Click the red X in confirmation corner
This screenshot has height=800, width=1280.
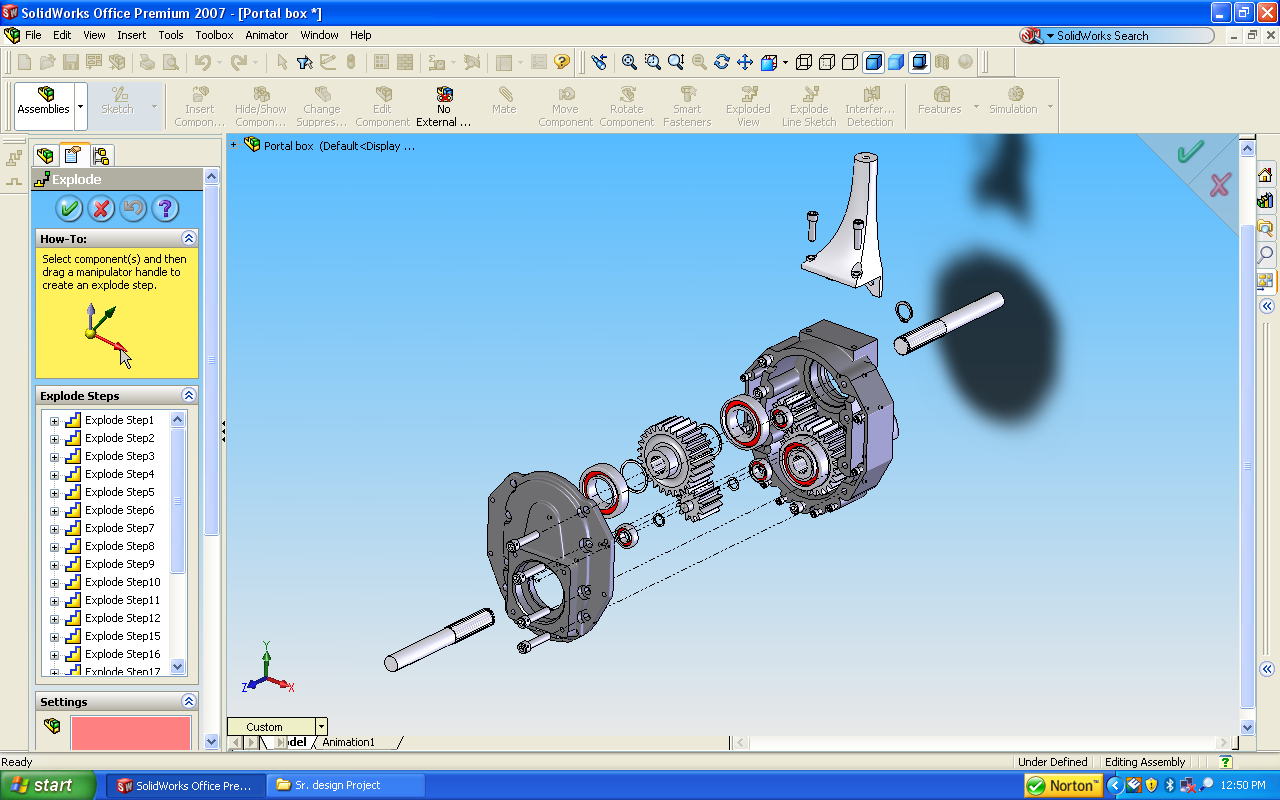coord(1219,184)
